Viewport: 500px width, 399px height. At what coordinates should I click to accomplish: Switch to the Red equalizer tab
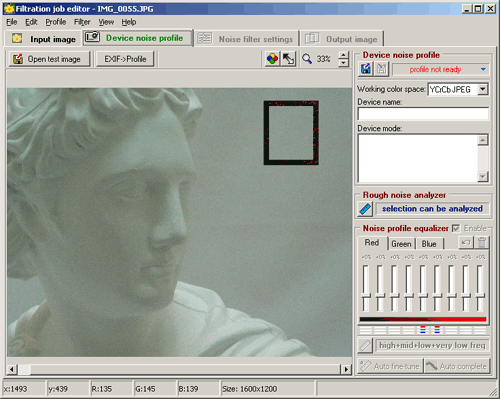click(372, 243)
